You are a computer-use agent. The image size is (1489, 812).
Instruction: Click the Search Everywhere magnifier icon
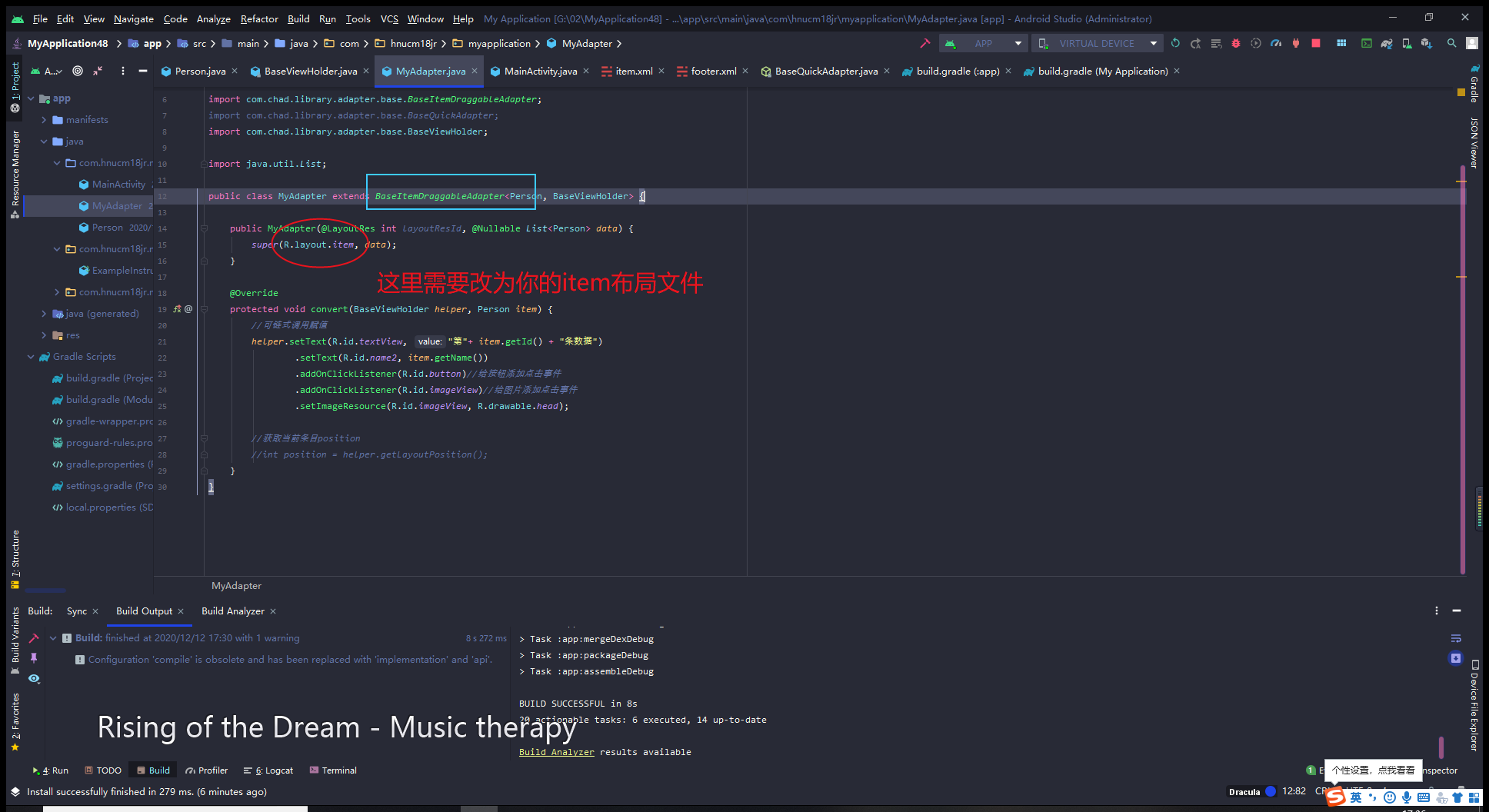pos(1451,43)
